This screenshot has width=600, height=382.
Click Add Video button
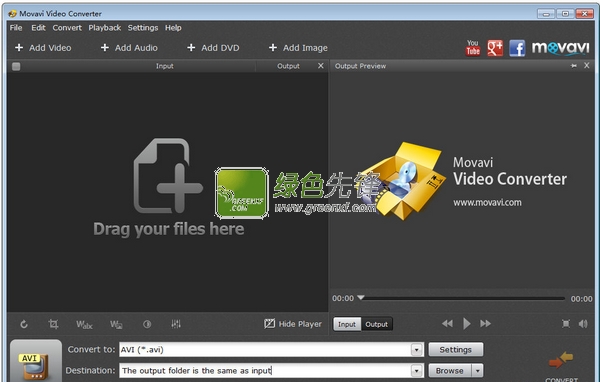coord(43,48)
